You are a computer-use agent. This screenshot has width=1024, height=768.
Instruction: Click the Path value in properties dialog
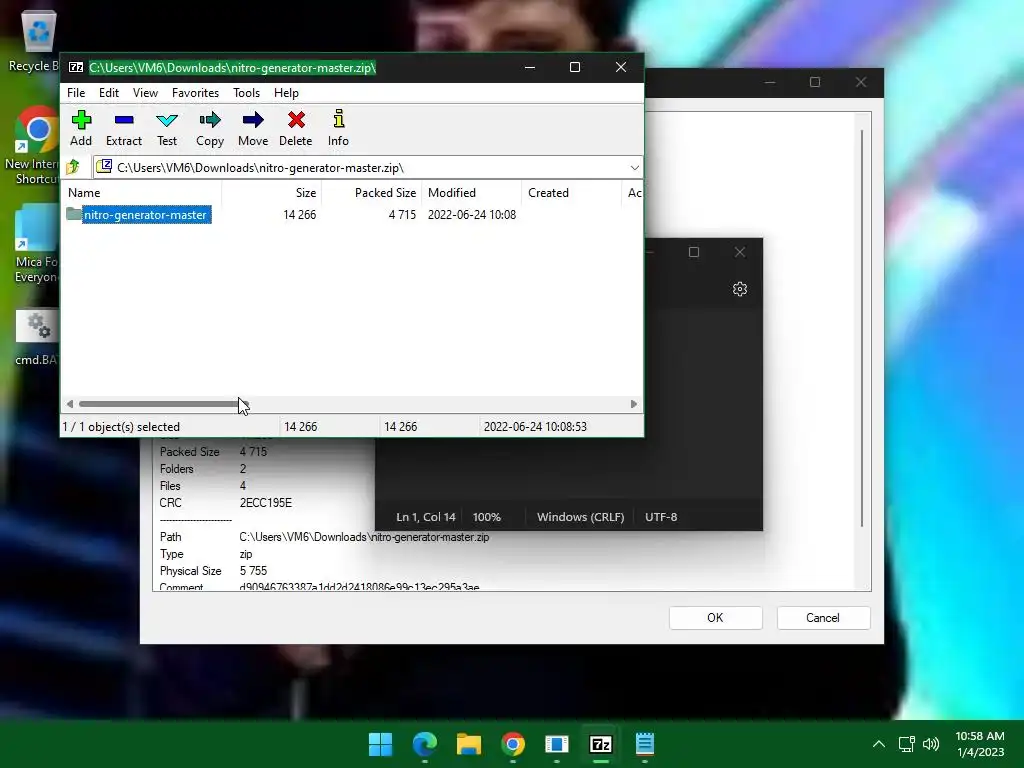click(364, 537)
